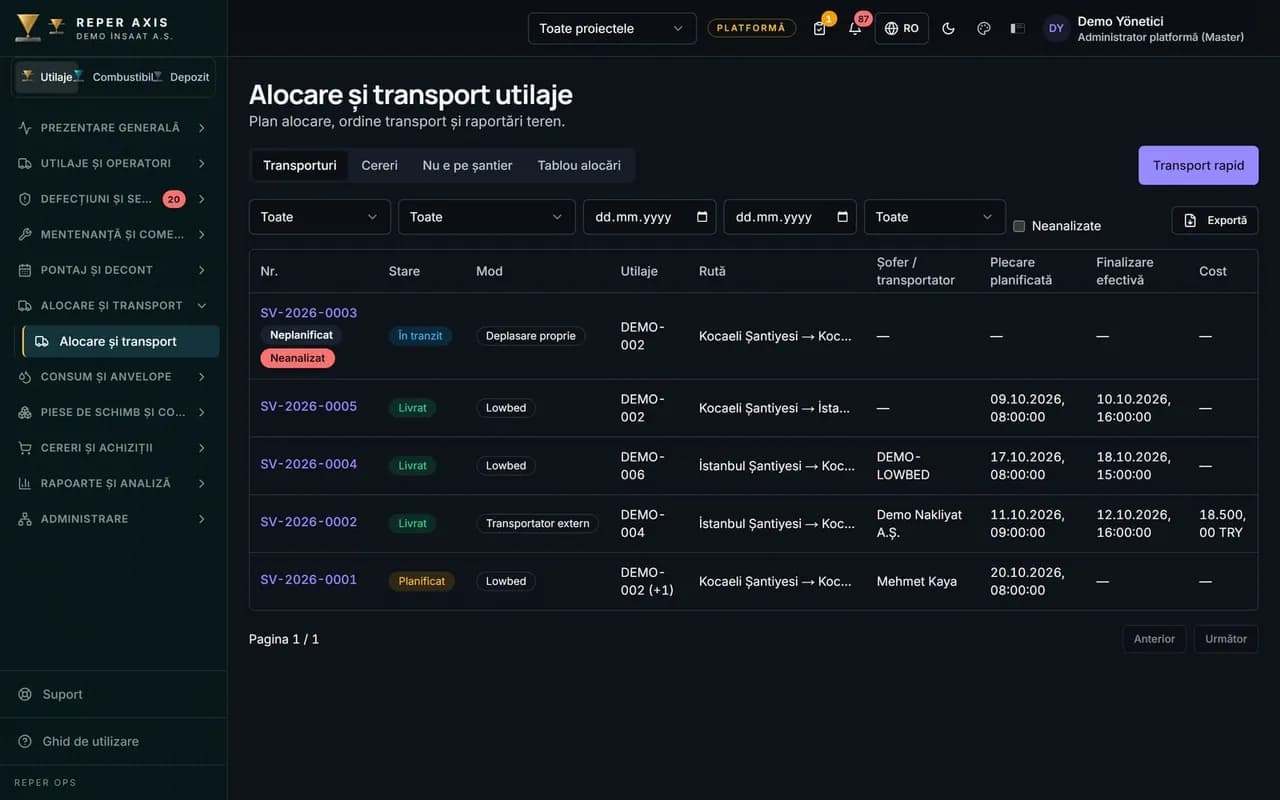Click the DY user avatar

pyautogui.click(x=1056, y=28)
